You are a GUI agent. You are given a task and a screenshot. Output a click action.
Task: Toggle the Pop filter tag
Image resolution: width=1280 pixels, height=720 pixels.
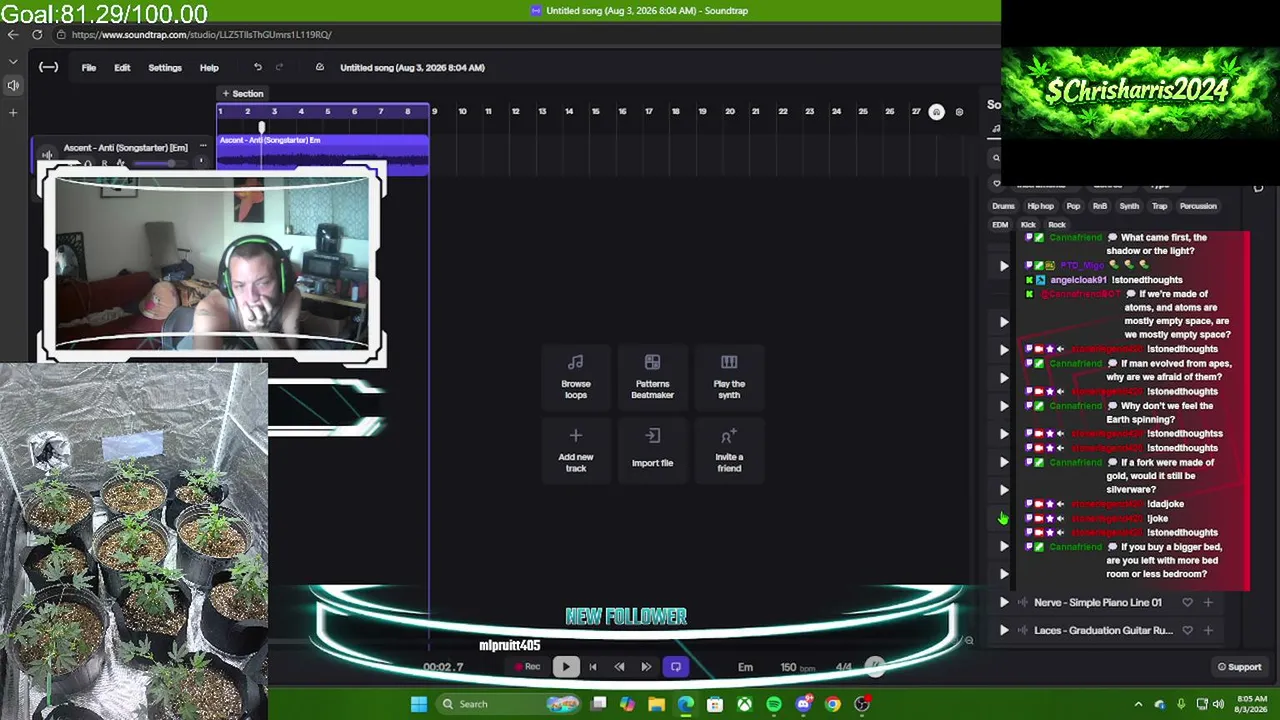(1073, 206)
